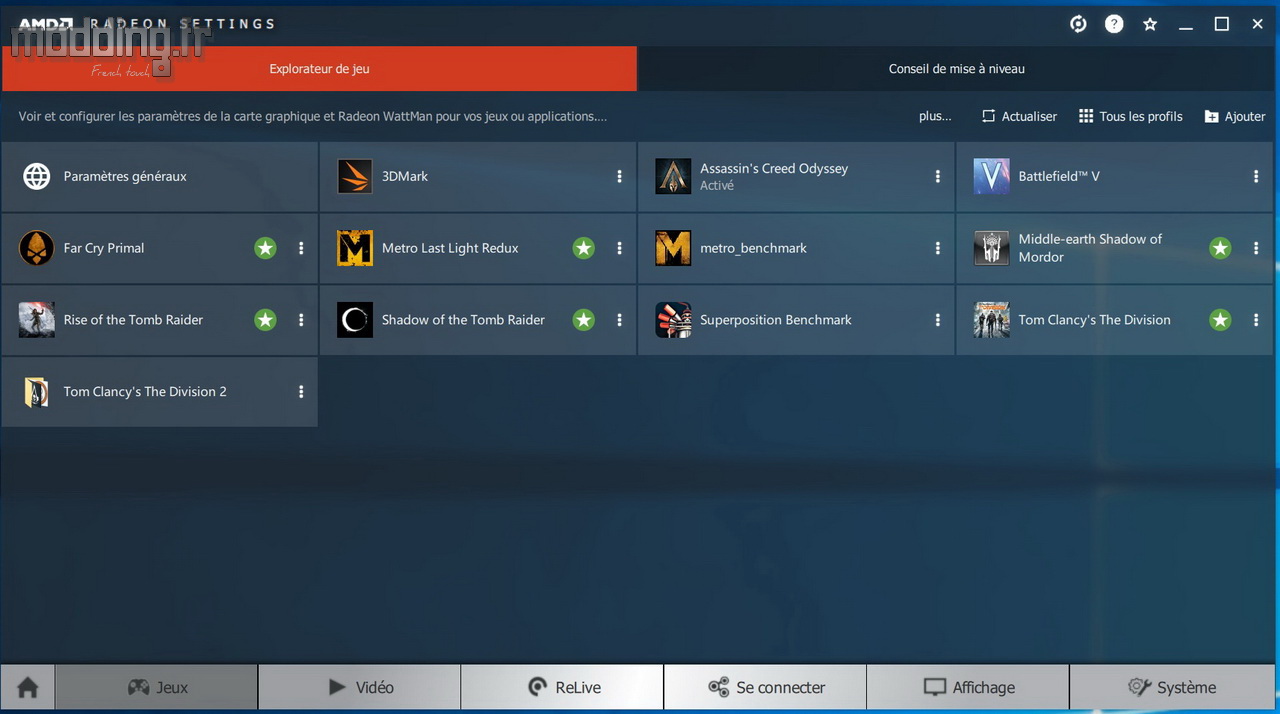The width and height of the screenshot is (1280, 714).
Task: Toggle green star on Middle-earth Shadow of Mordor
Action: click(1220, 248)
